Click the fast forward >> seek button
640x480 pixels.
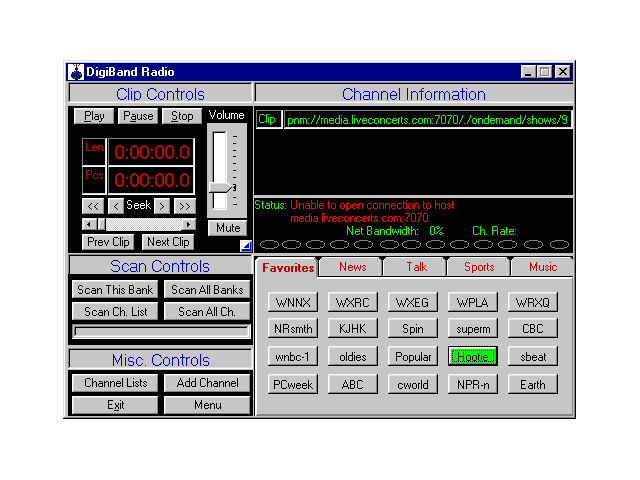tap(185, 205)
